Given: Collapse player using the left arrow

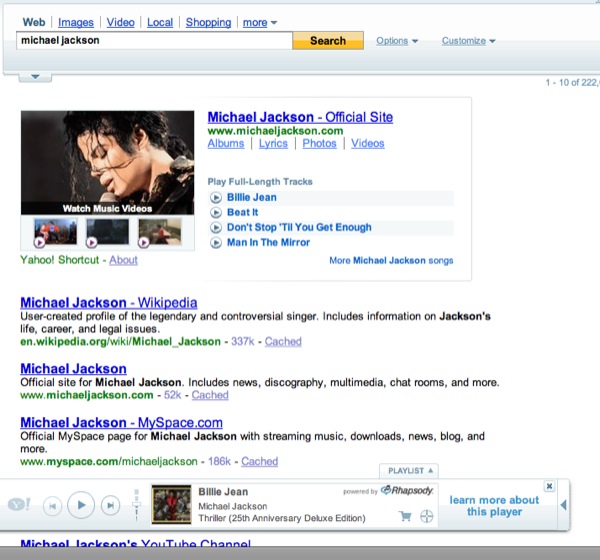Looking at the screenshot, I should pyautogui.click(x=563, y=505).
